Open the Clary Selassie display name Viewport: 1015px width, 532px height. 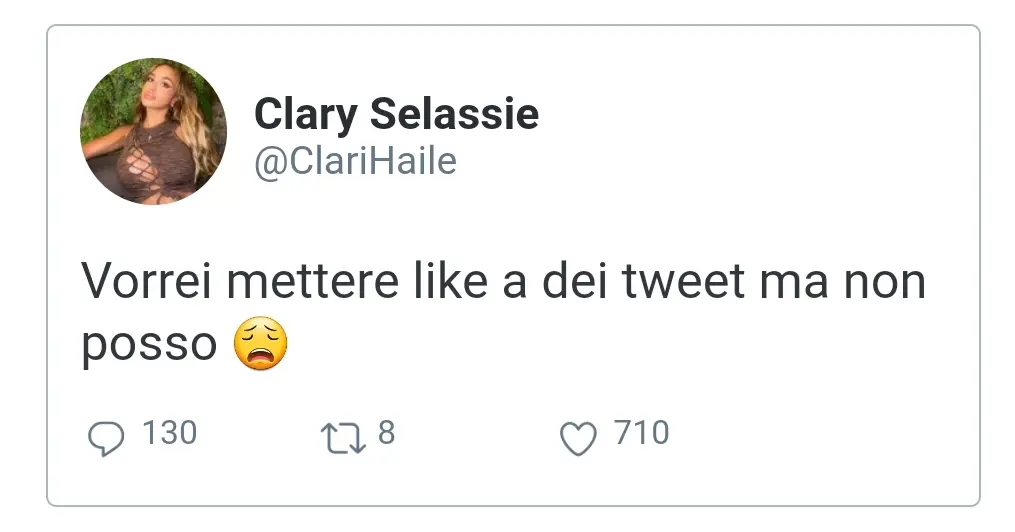pos(396,114)
